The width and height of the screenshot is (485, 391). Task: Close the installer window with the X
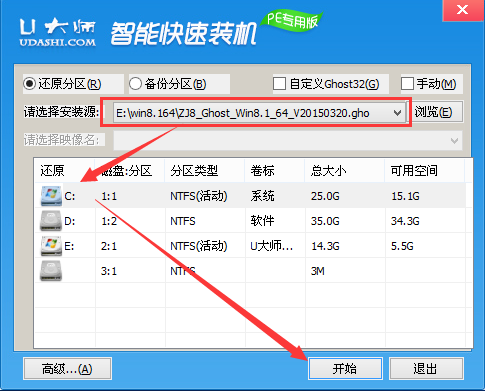(462, 10)
